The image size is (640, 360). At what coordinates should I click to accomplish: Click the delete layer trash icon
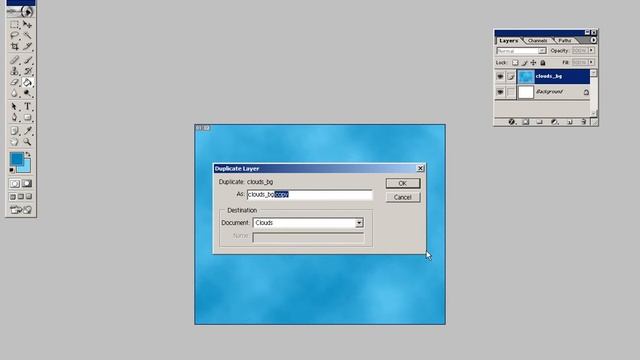pyautogui.click(x=584, y=122)
